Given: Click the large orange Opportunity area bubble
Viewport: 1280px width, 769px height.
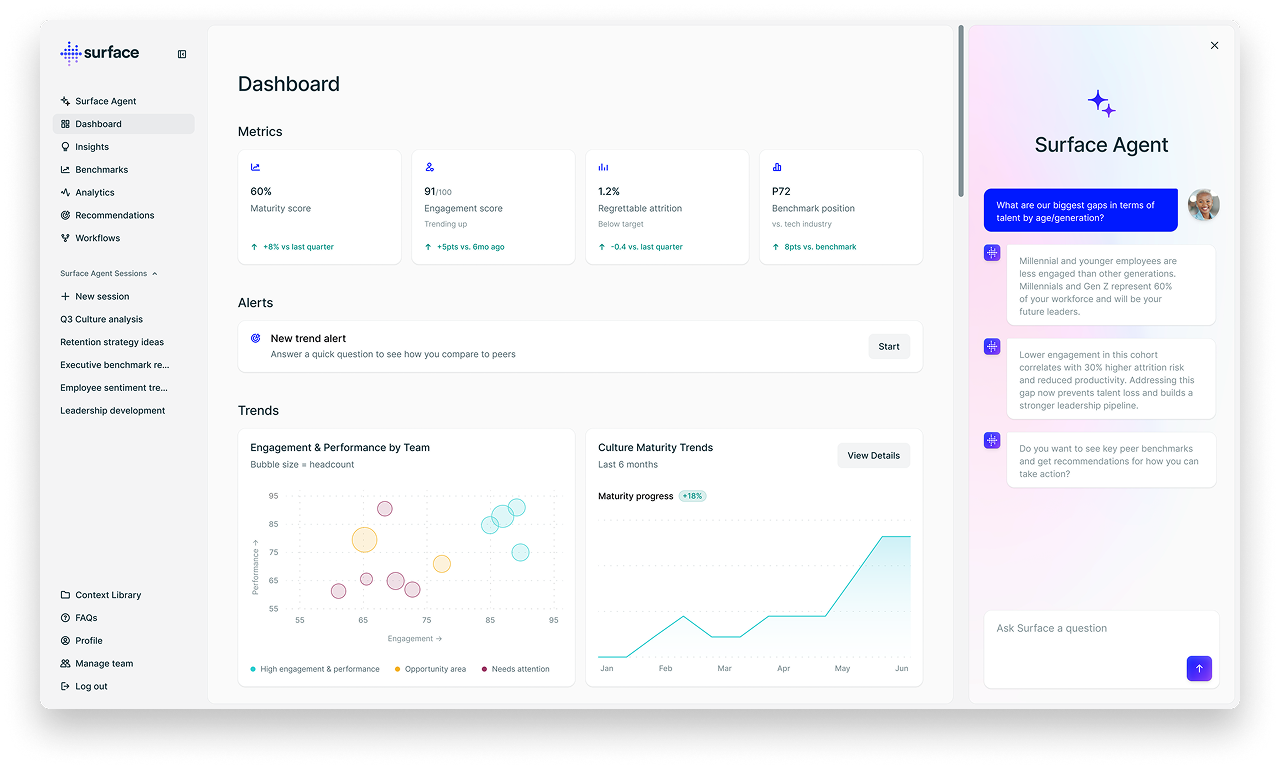Looking at the screenshot, I should (364, 540).
